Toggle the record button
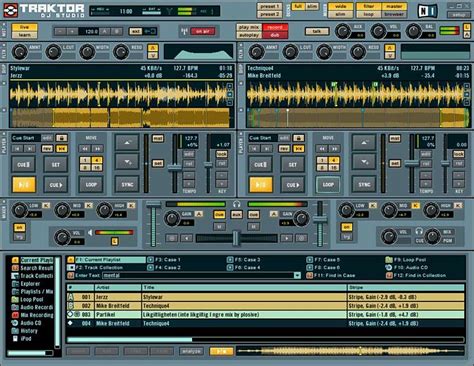The image size is (474, 366). point(275,27)
